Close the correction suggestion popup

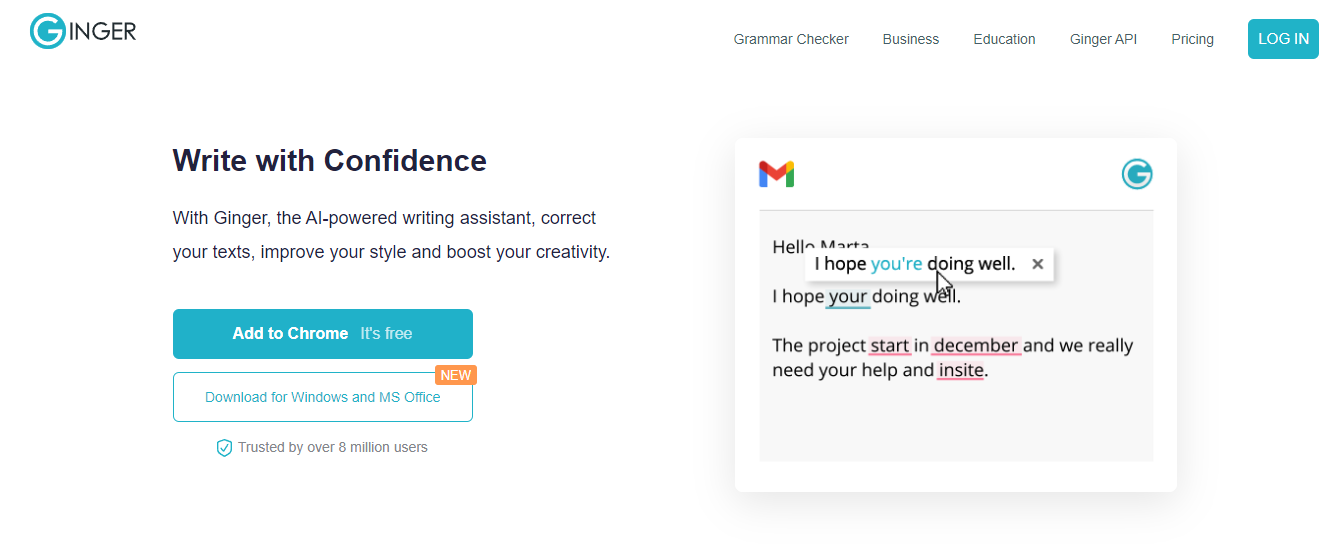(x=1037, y=264)
